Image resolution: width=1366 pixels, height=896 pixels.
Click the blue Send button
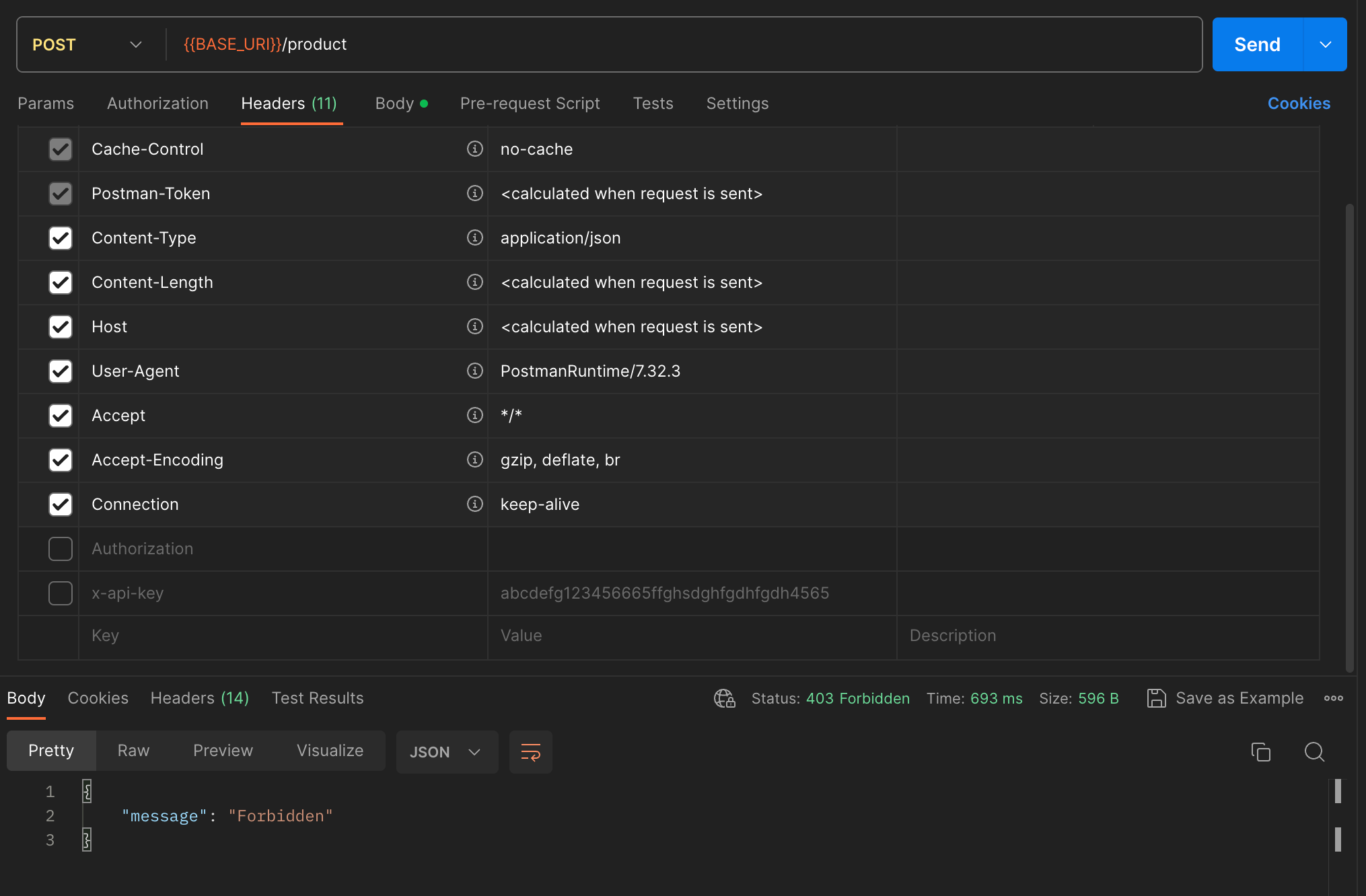coord(1256,44)
